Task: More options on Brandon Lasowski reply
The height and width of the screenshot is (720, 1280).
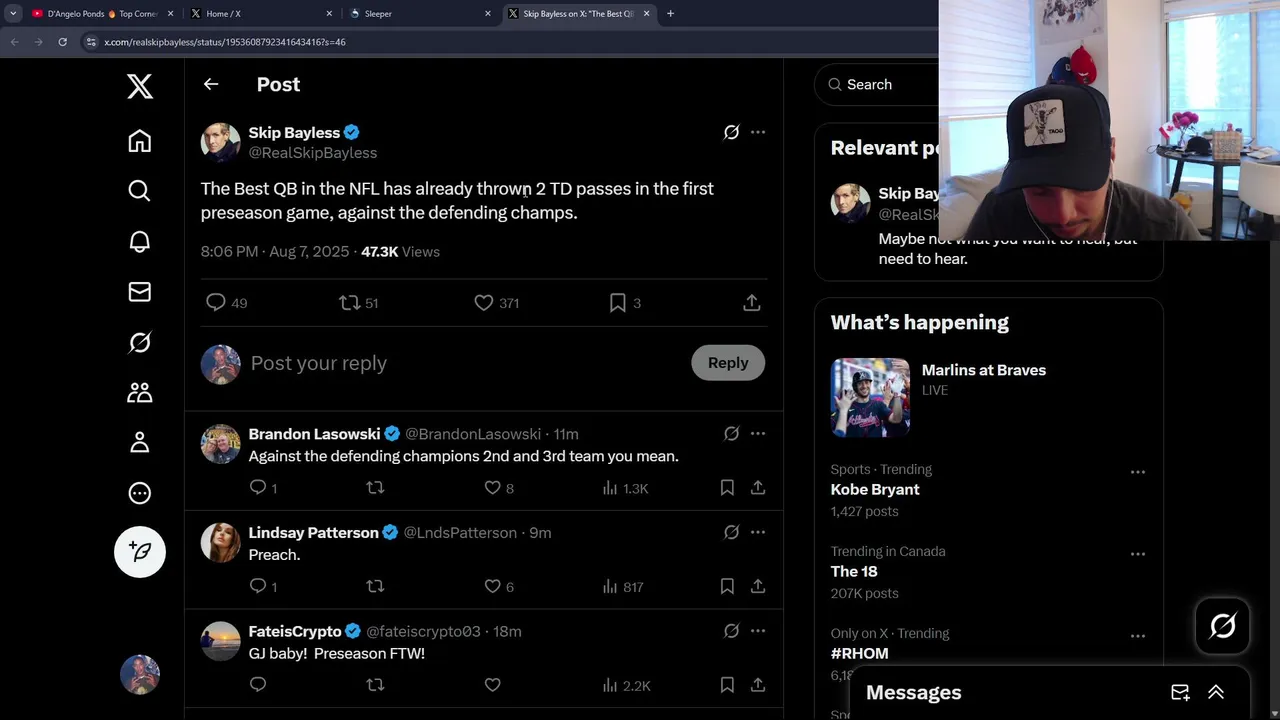Action: [x=758, y=433]
